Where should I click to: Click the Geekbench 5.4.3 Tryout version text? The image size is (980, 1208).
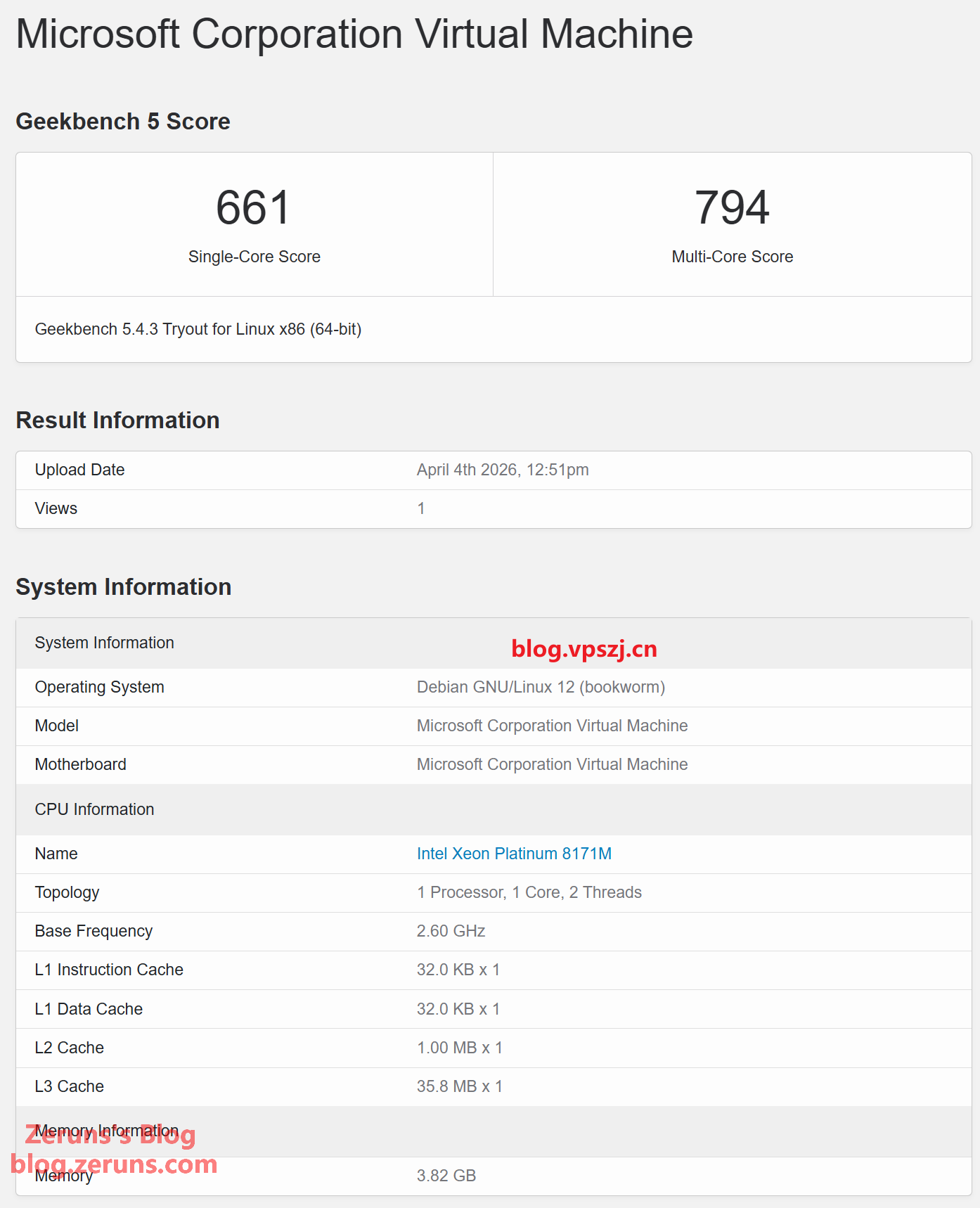[198, 329]
